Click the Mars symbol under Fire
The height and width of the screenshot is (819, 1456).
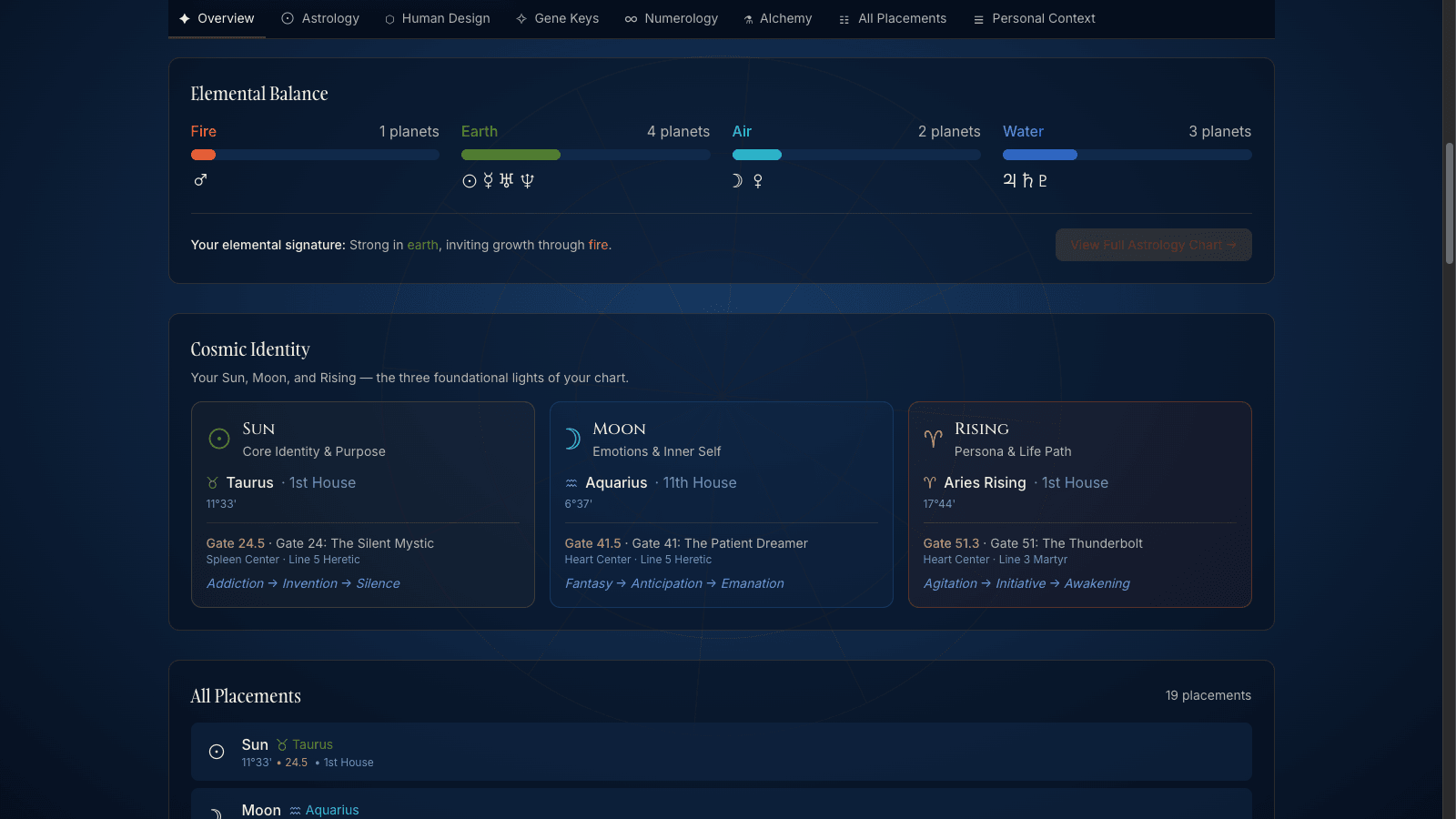point(200,180)
